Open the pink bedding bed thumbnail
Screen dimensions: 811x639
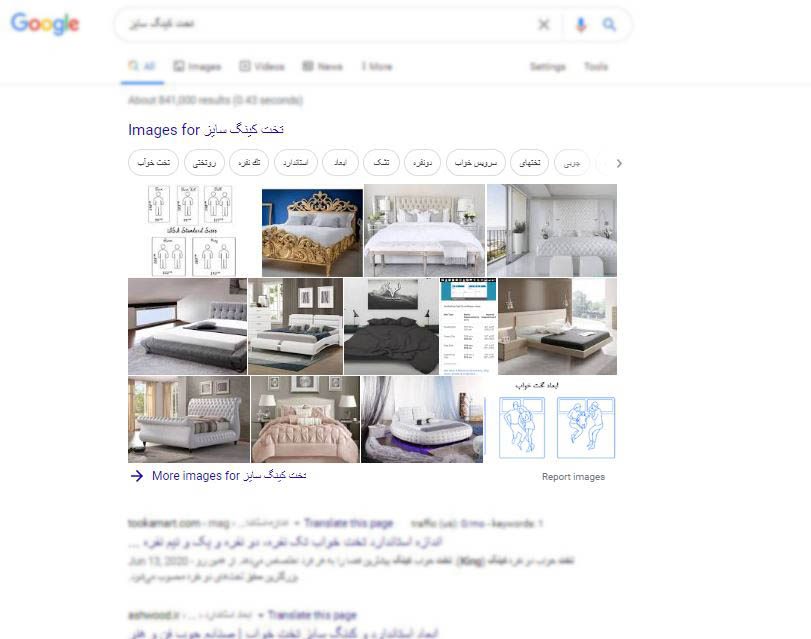[305, 419]
